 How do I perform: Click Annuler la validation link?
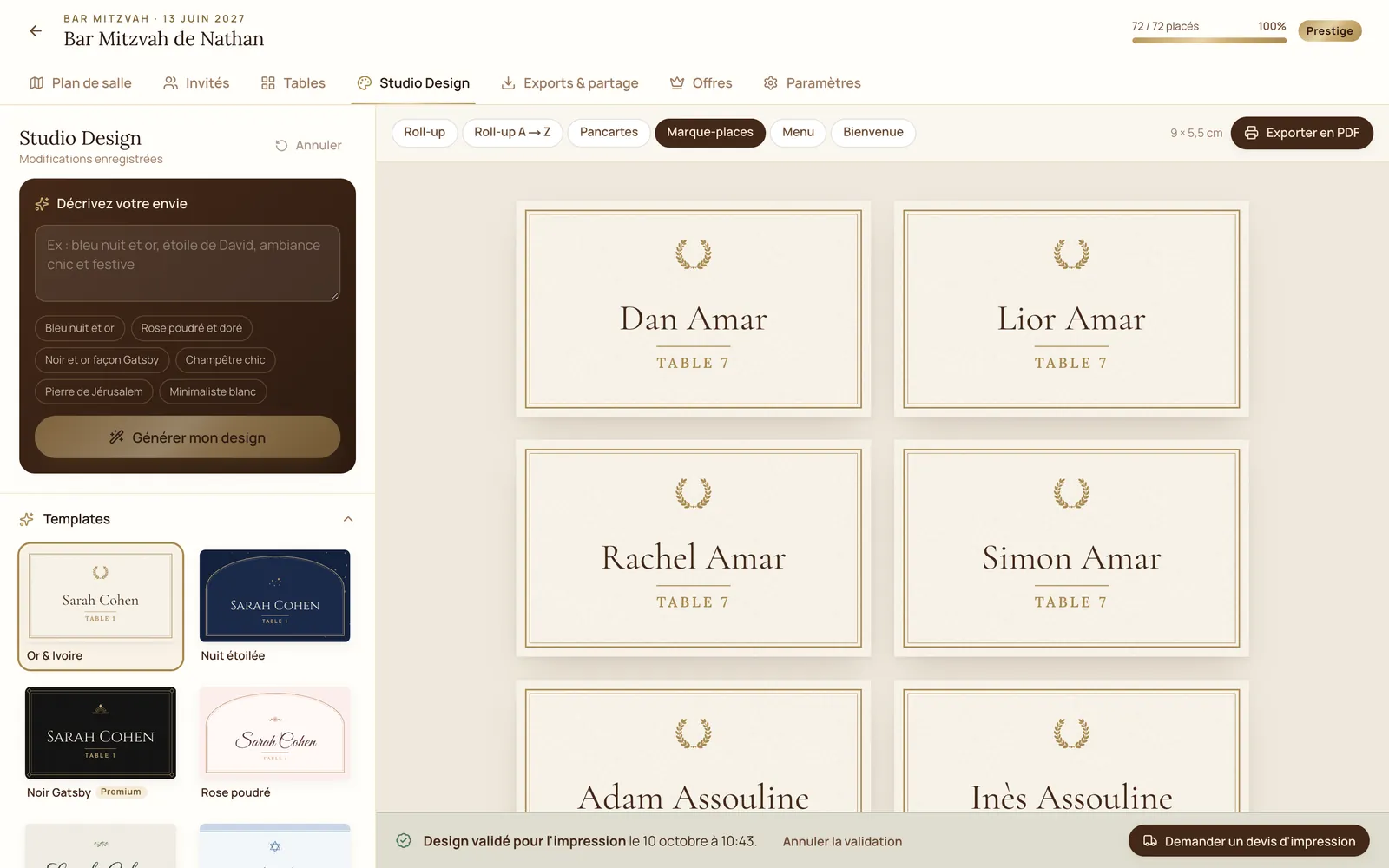coord(842,841)
